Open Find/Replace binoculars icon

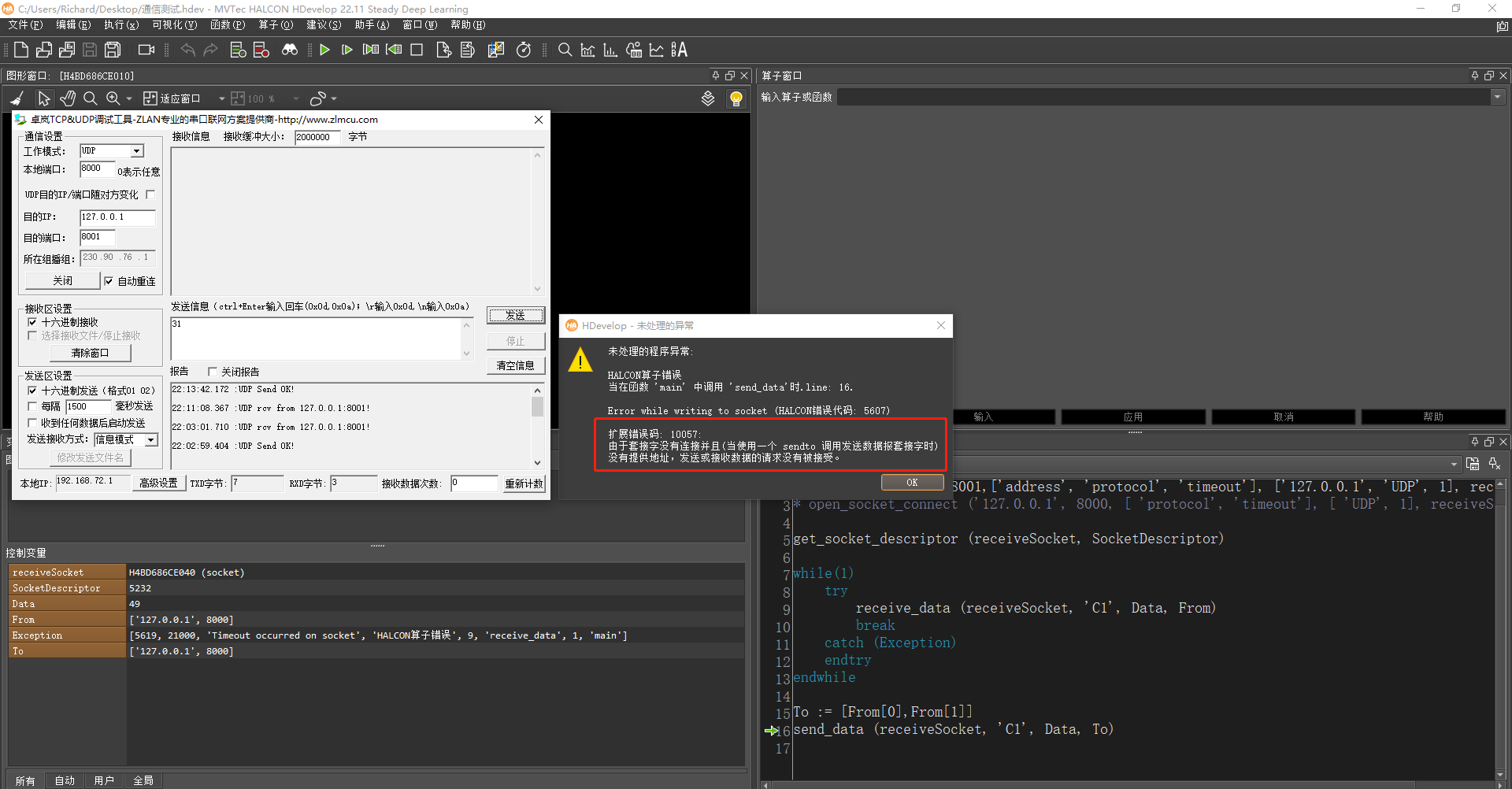[x=290, y=50]
